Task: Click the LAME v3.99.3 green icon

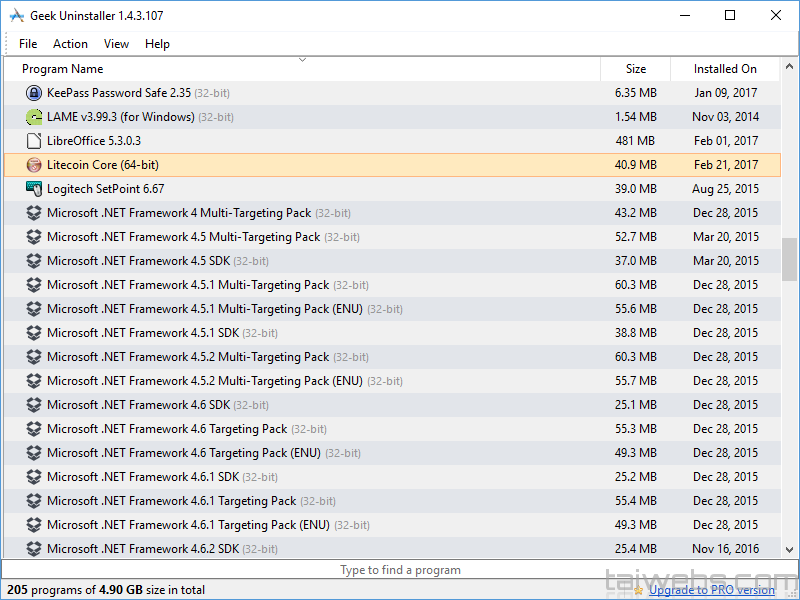Action: pyautogui.click(x=34, y=117)
